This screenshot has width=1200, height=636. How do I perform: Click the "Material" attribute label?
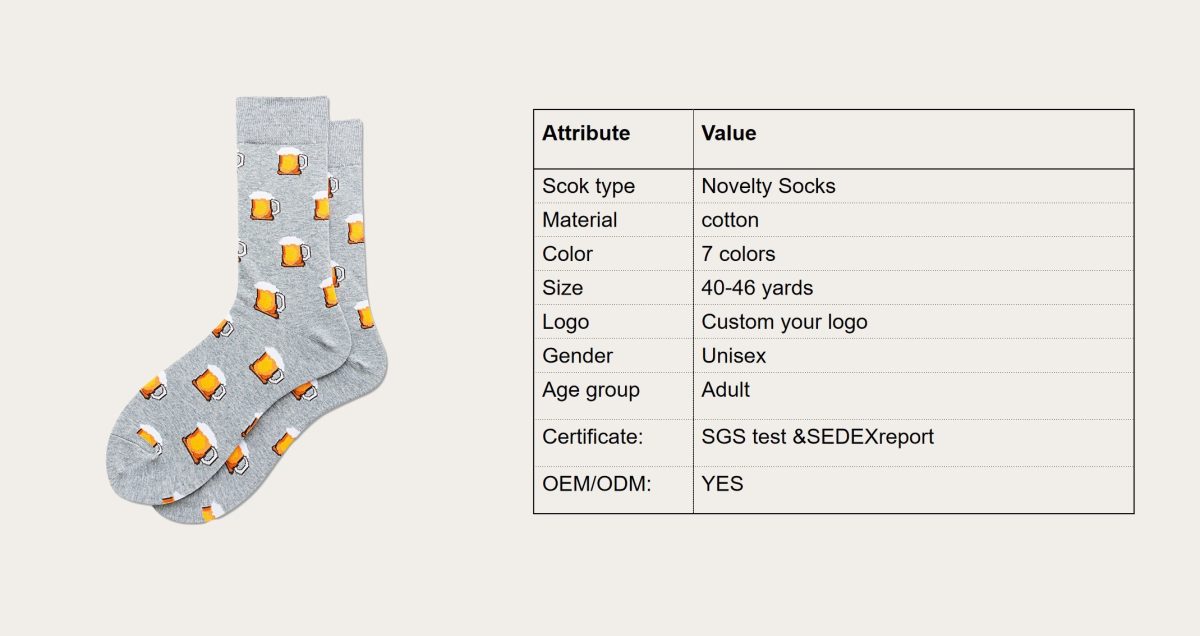[x=579, y=220]
